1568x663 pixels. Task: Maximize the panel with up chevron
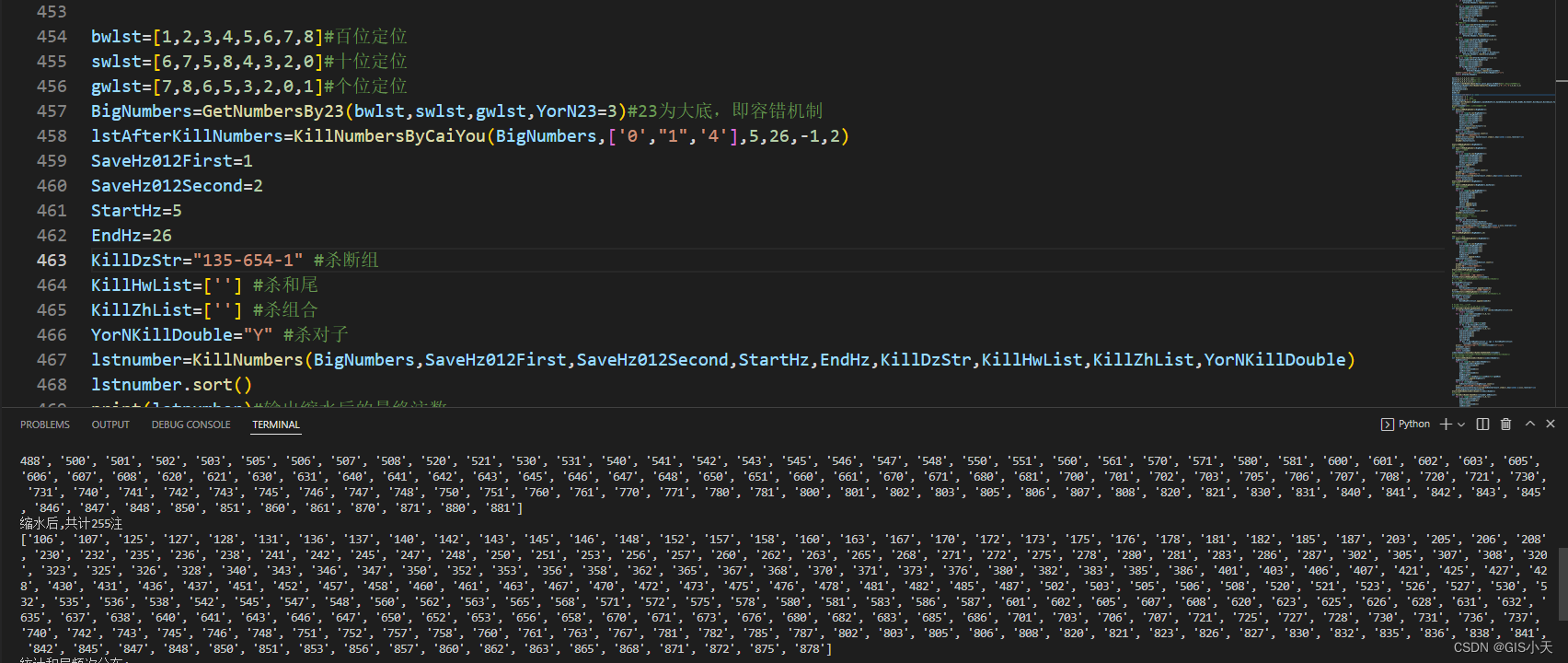1529,424
